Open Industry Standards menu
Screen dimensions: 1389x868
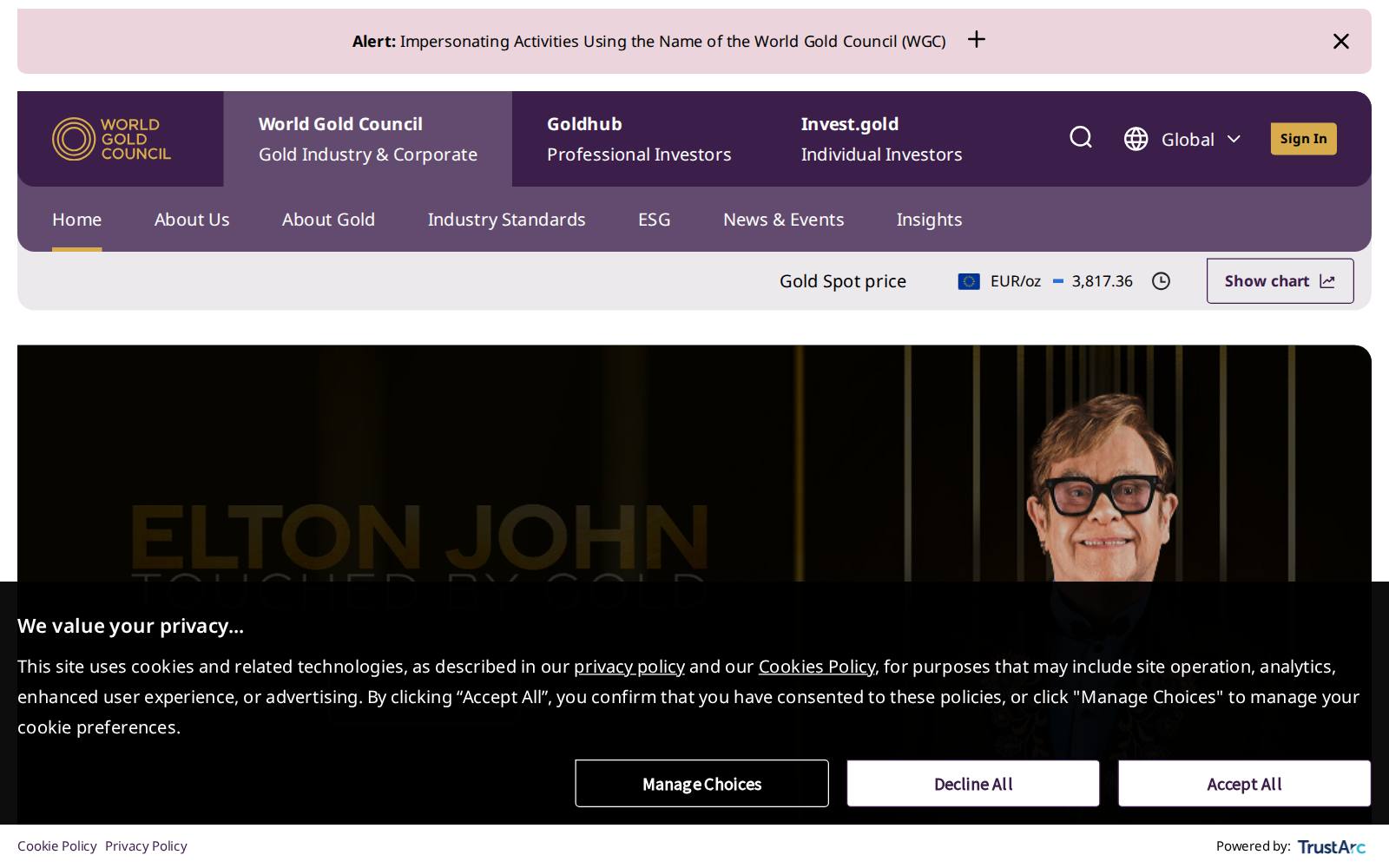pyautogui.click(x=506, y=219)
